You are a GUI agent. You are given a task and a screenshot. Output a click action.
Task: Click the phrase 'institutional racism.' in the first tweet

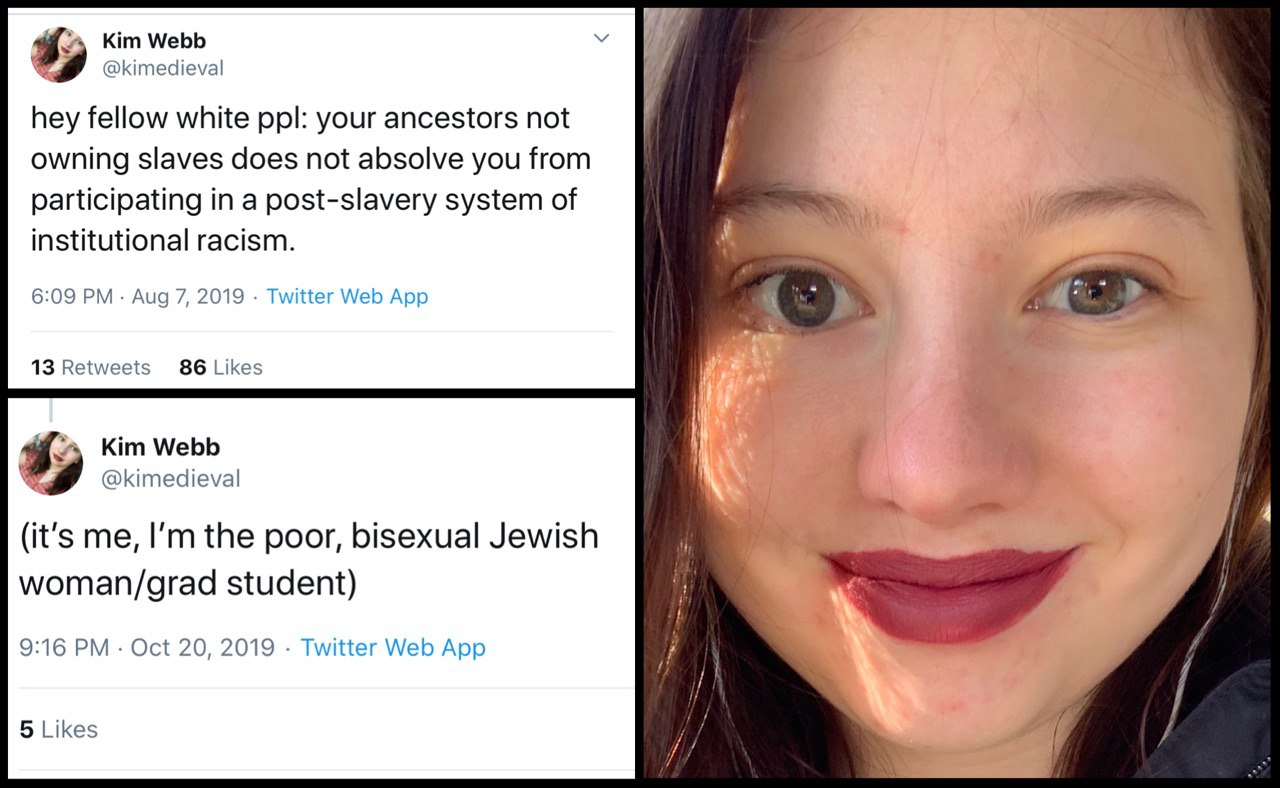[164, 240]
